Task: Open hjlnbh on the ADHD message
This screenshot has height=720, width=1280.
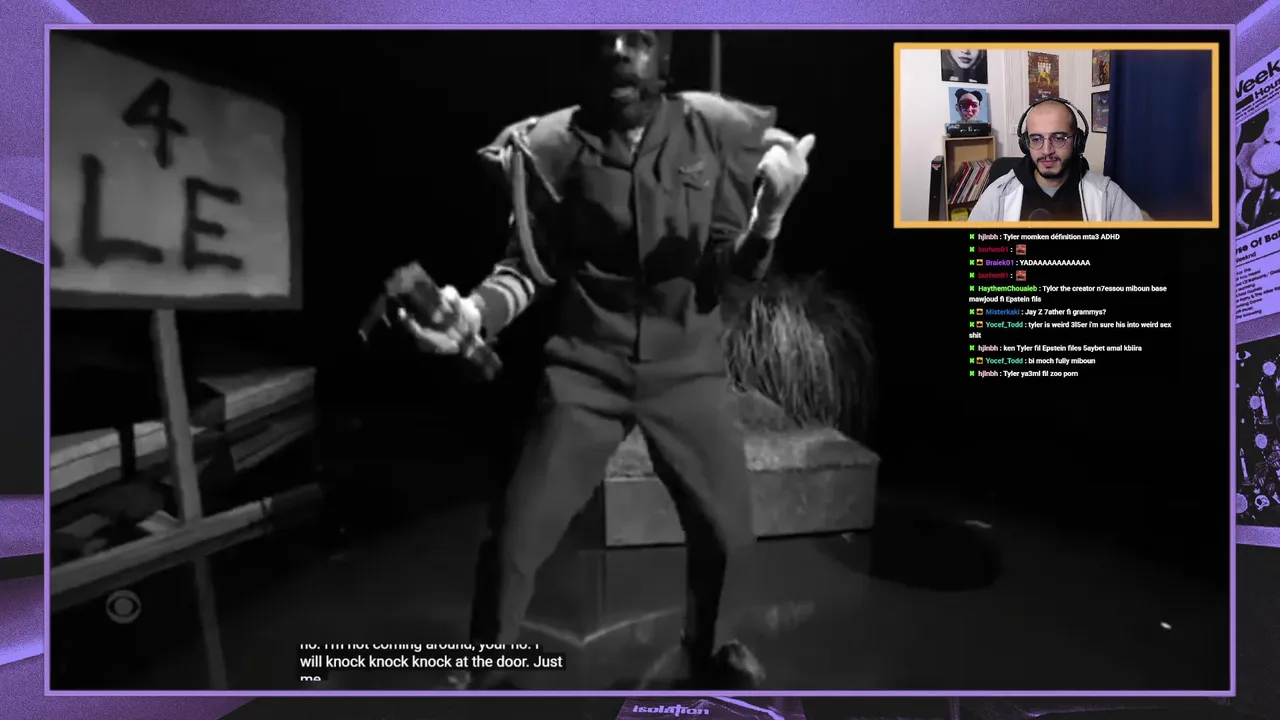Action: click(x=988, y=237)
